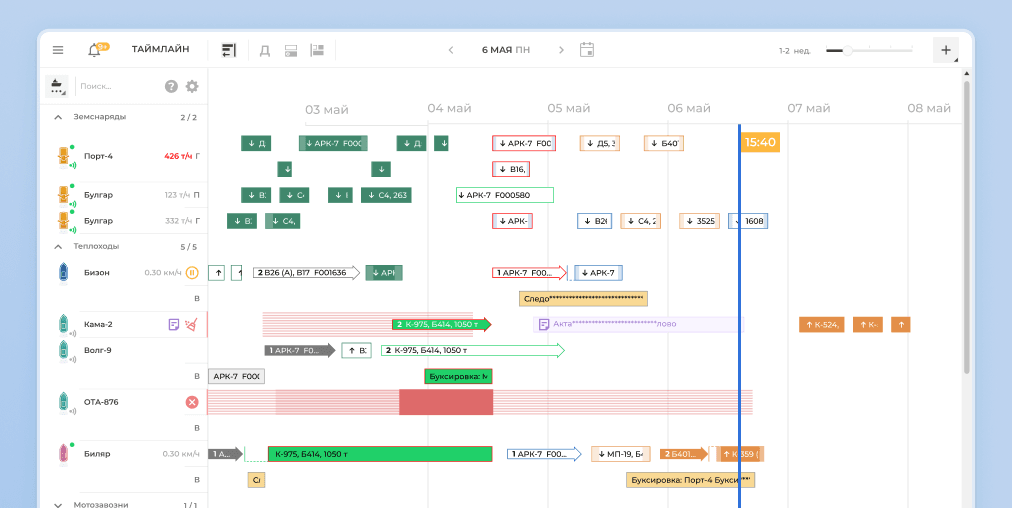The height and width of the screenshot is (508, 1012).
Task: Toggle the Д view mode
Action: pos(265,50)
